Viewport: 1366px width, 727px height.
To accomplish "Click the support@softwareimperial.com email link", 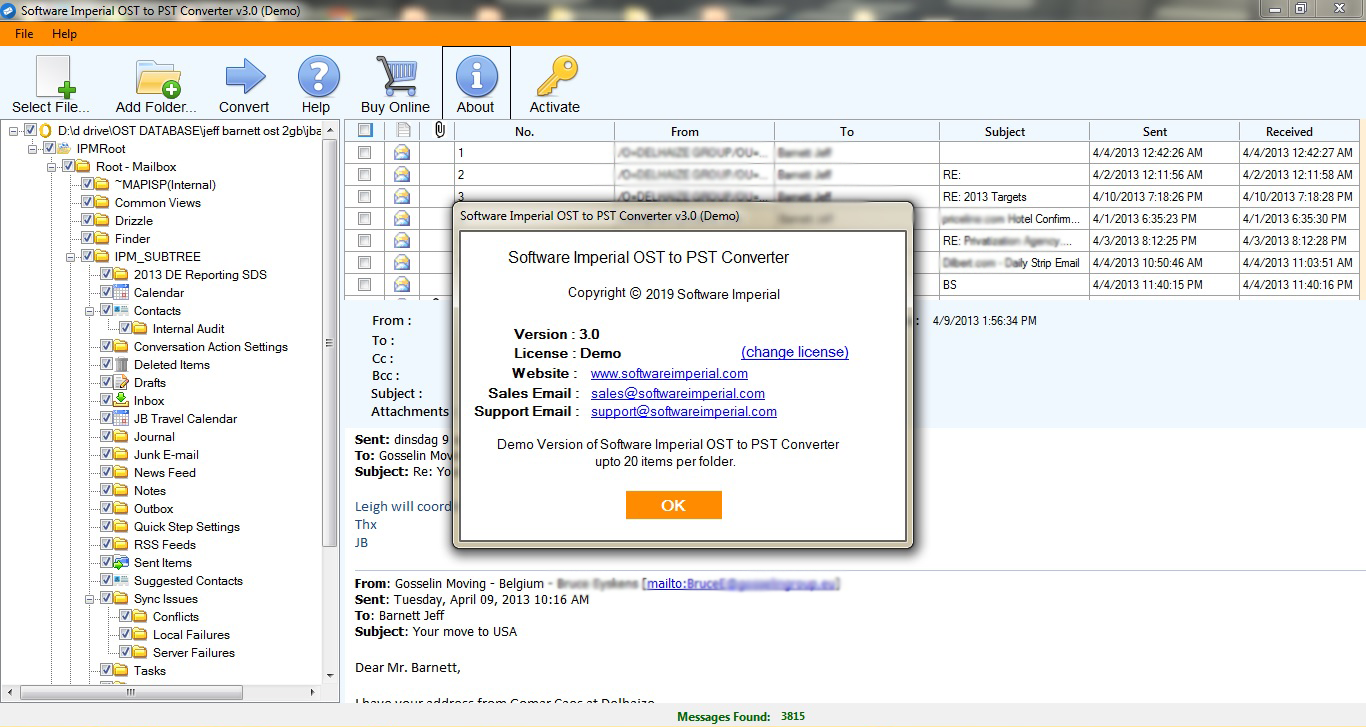I will [684, 411].
